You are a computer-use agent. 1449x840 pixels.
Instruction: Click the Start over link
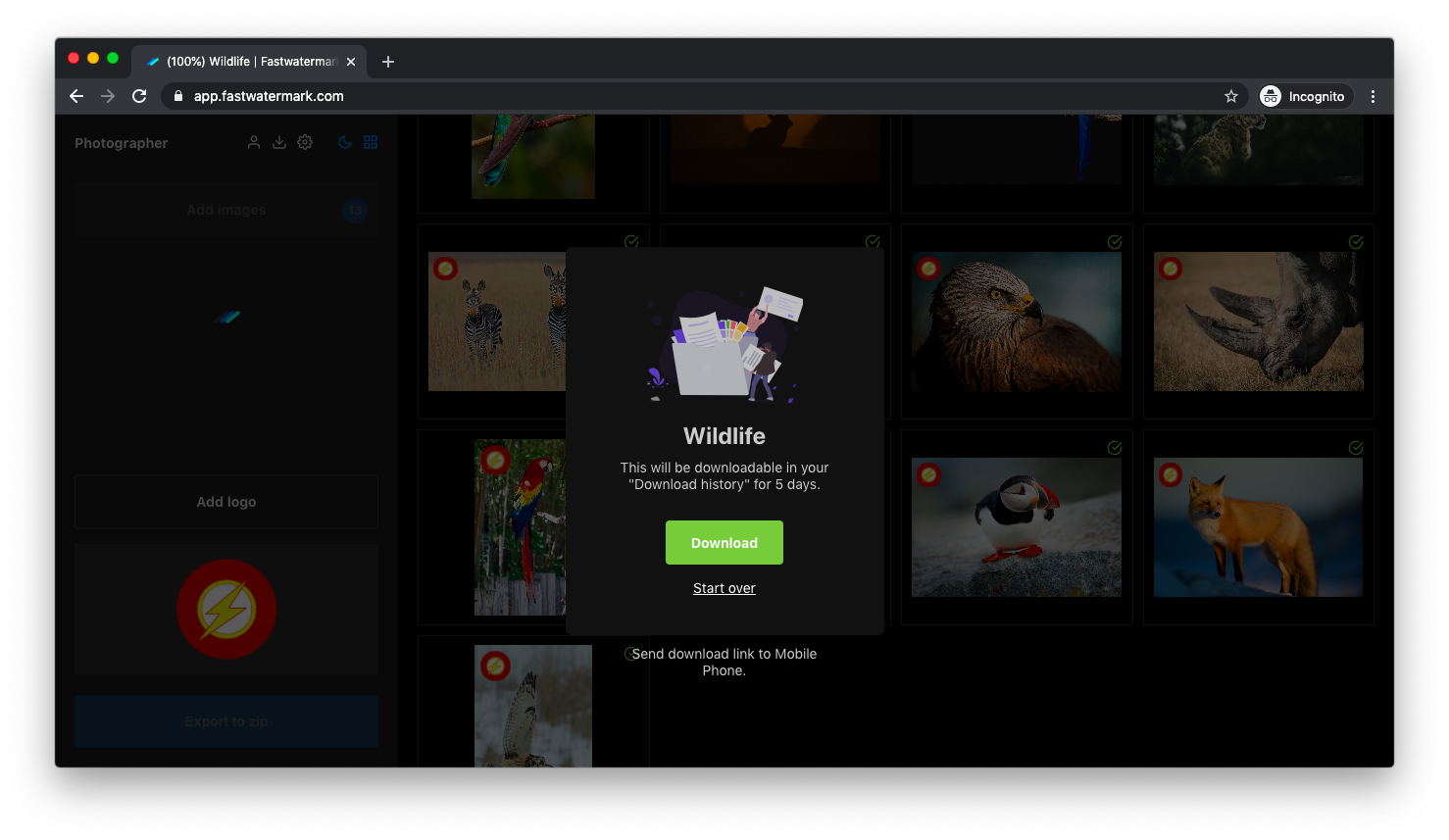tap(724, 588)
